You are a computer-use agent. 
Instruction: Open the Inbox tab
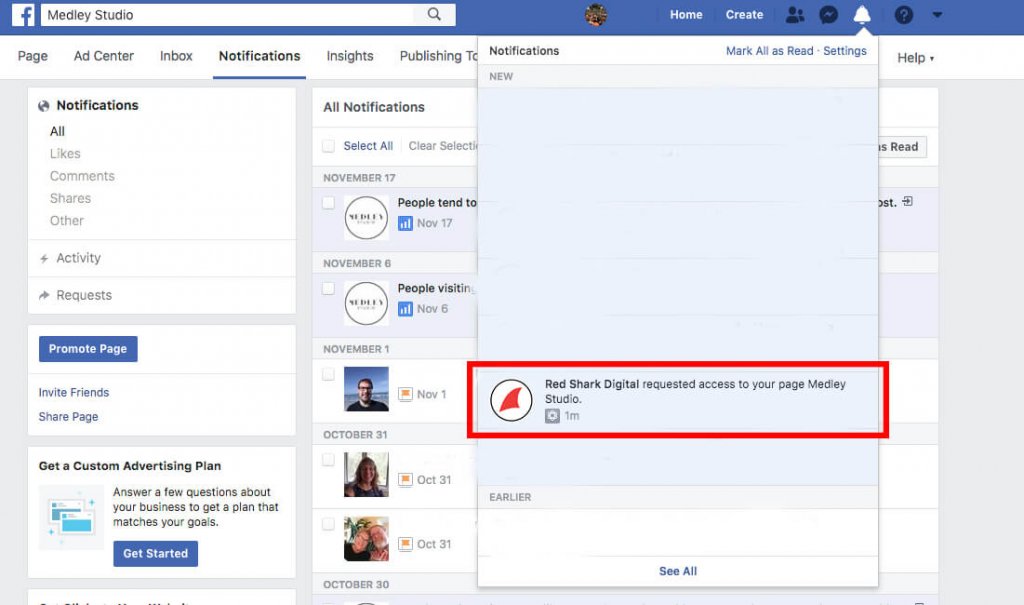(176, 56)
